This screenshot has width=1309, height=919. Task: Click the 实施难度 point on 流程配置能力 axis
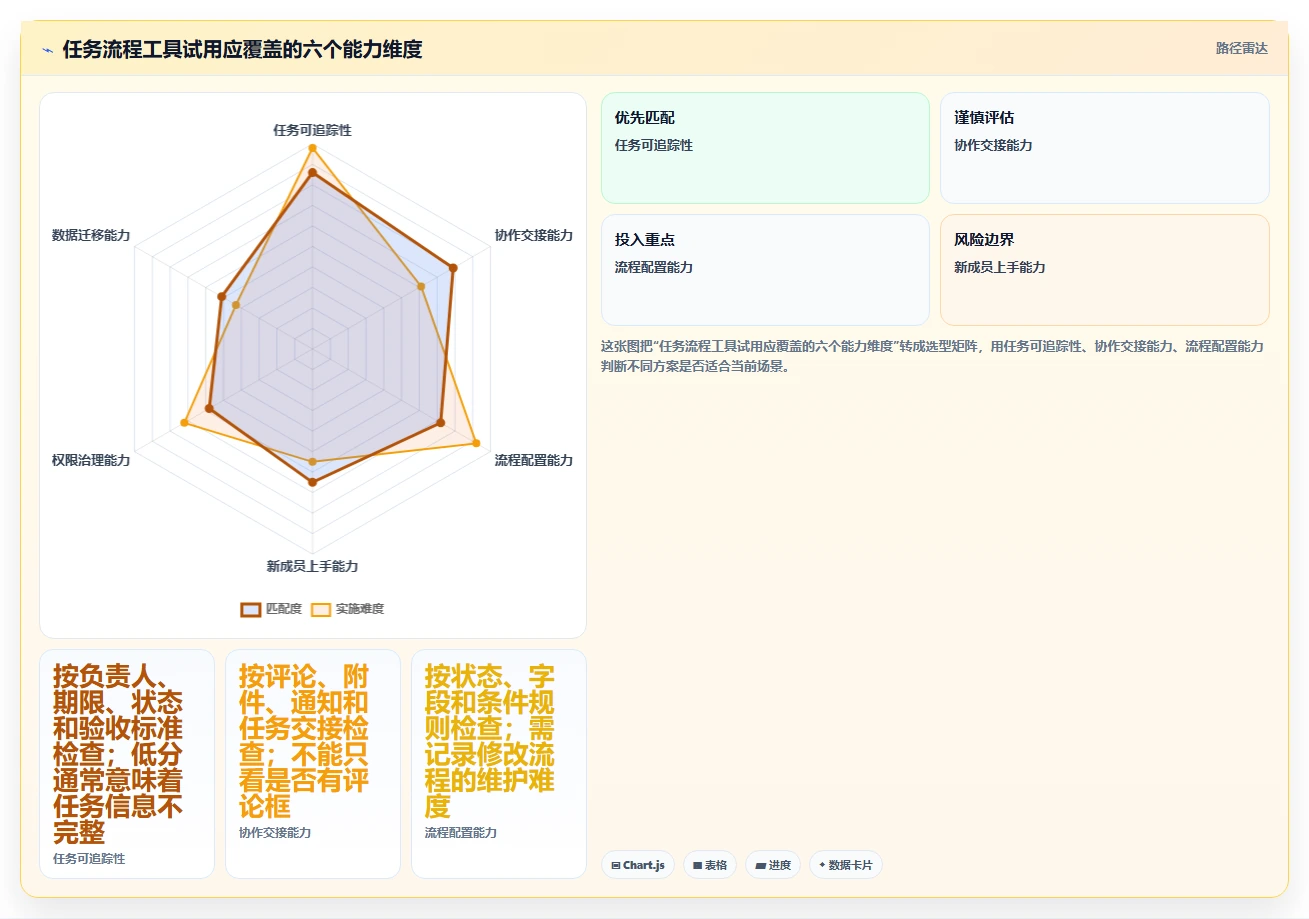(x=476, y=443)
